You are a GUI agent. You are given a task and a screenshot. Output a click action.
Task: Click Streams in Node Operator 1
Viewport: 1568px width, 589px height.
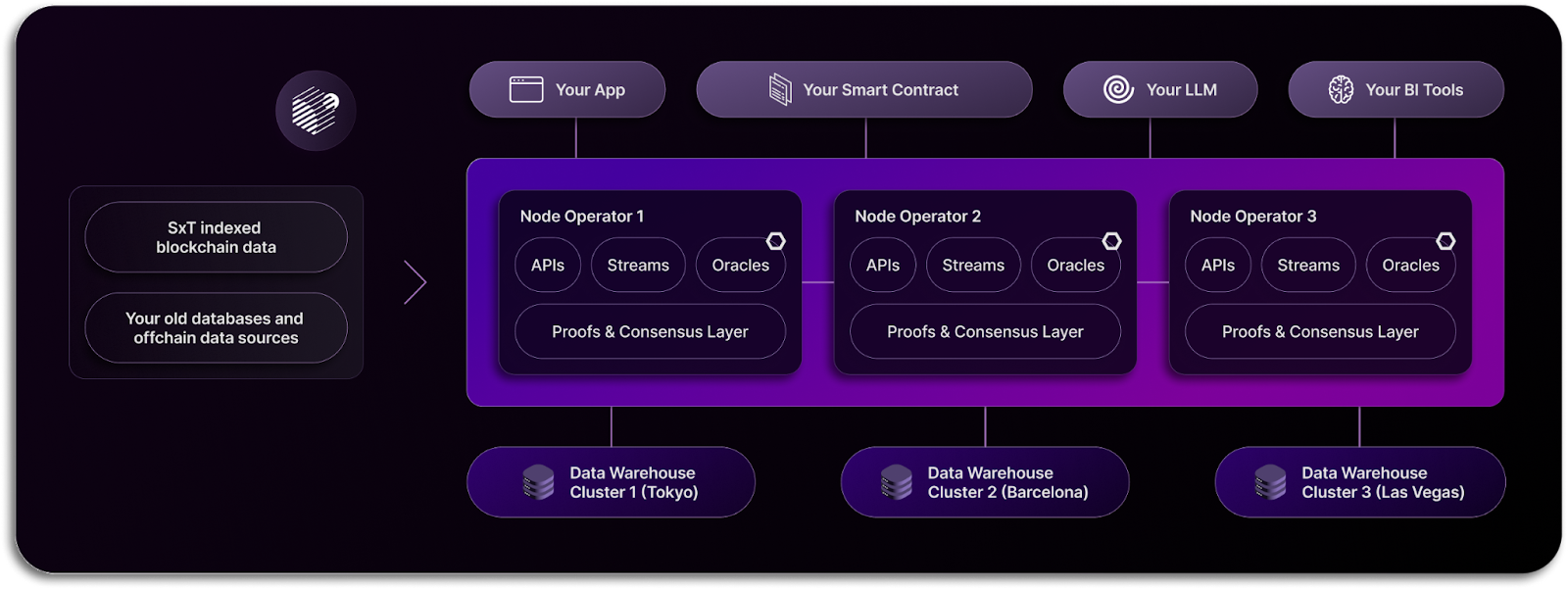pyautogui.click(x=638, y=265)
